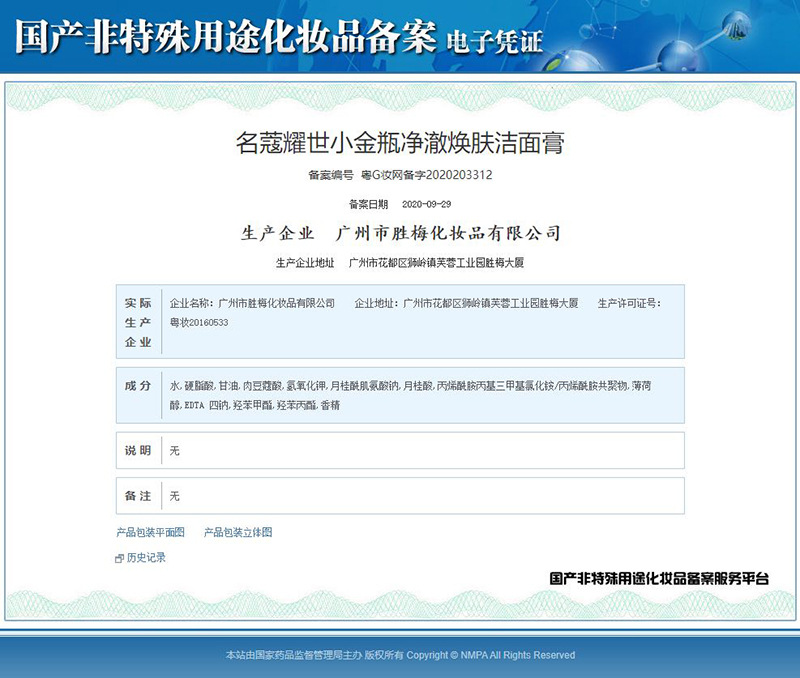Click the 备注 row label
Screen dimensions: 800x678
pyautogui.click(x=138, y=496)
